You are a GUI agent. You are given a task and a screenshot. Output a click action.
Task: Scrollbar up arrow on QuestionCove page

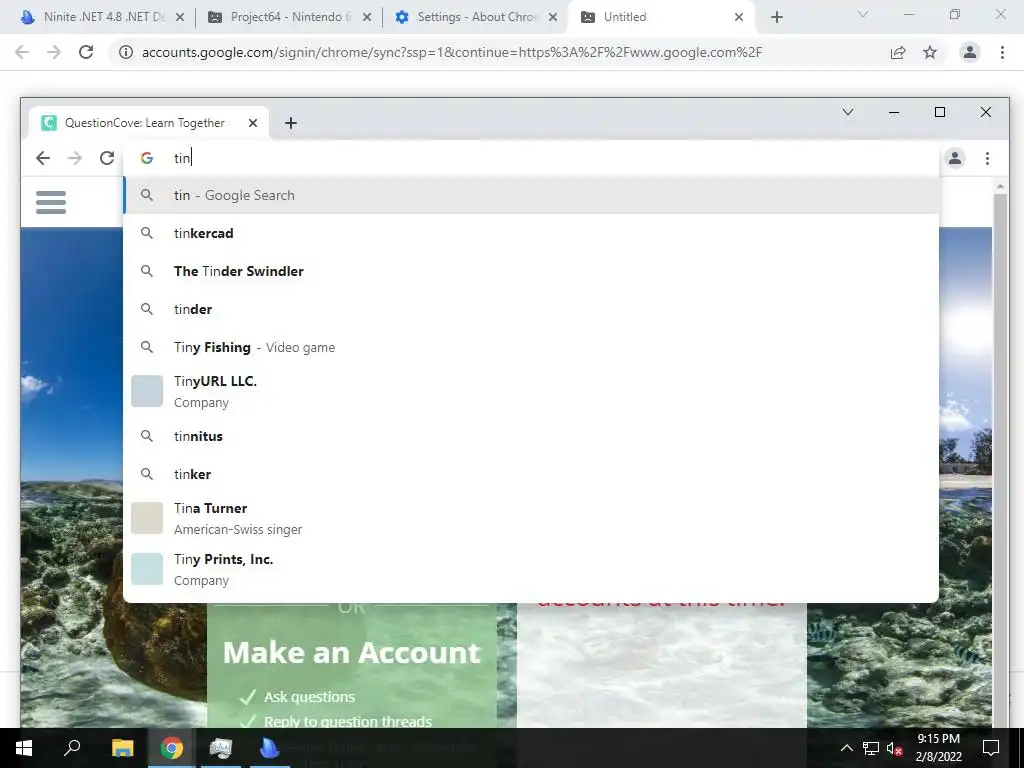[x=1000, y=187]
